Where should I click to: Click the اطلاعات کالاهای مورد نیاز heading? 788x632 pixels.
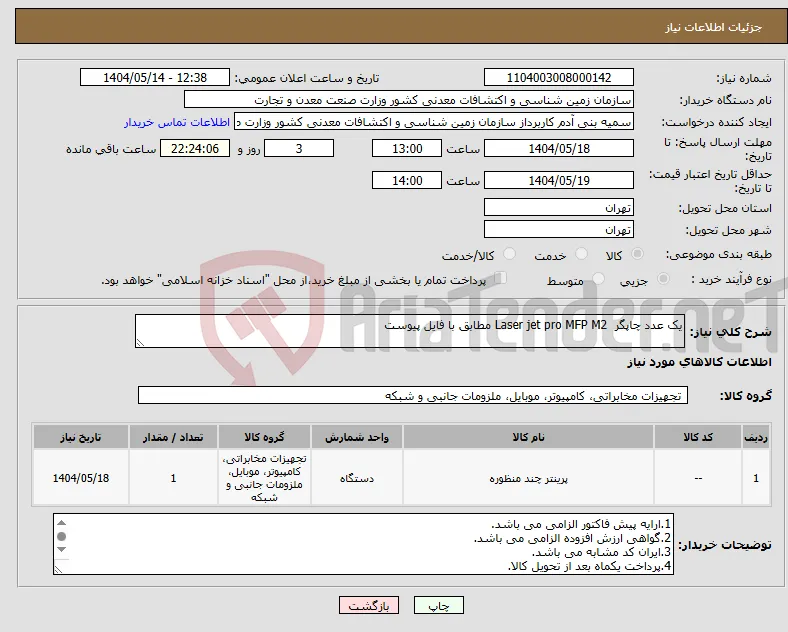699,362
